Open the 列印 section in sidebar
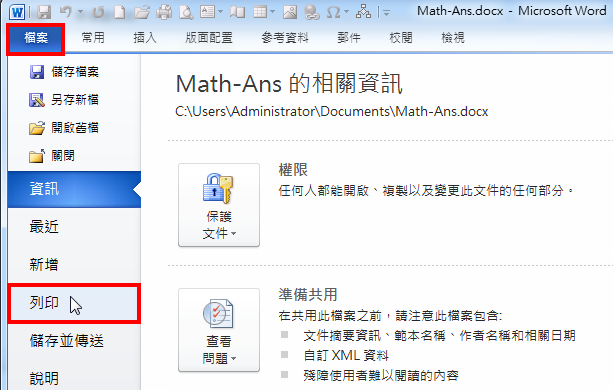The height and width of the screenshot is (390, 613). tap(74, 303)
